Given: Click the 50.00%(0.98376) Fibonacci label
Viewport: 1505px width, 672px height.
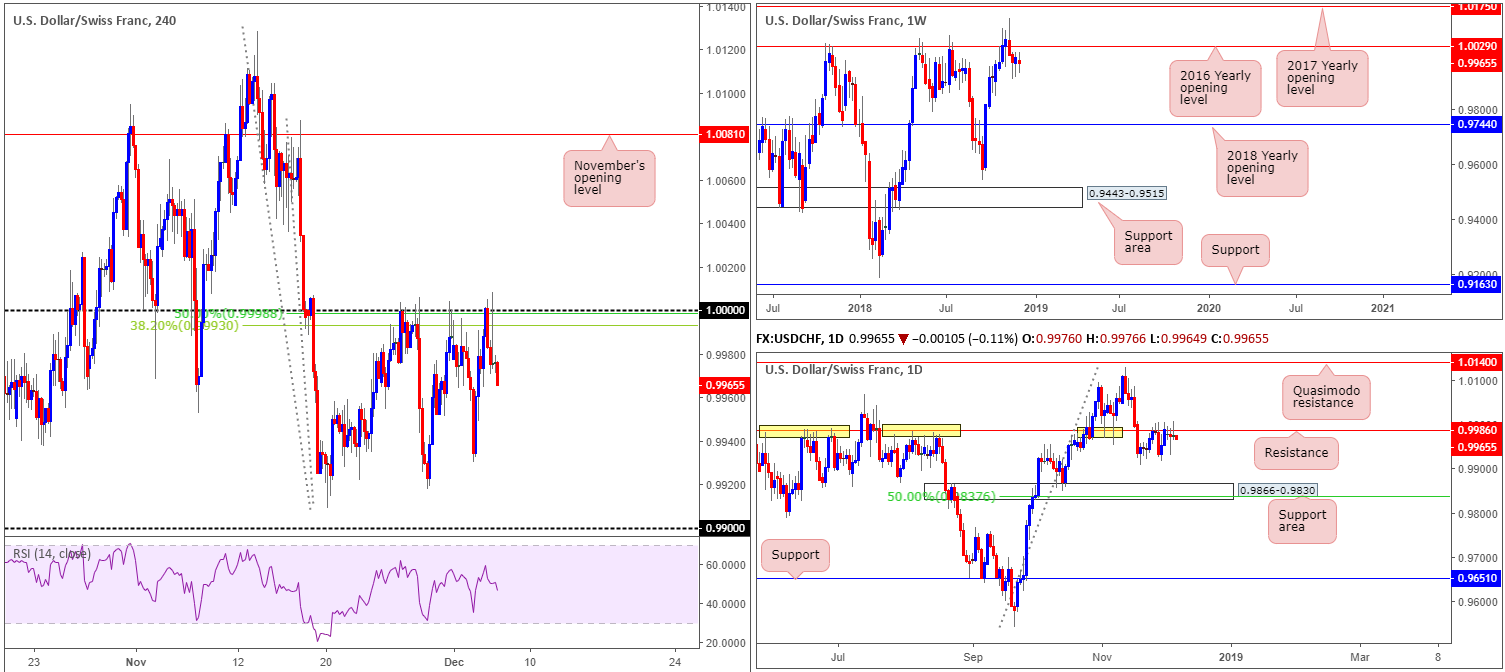Looking at the screenshot, I should click(x=941, y=496).
